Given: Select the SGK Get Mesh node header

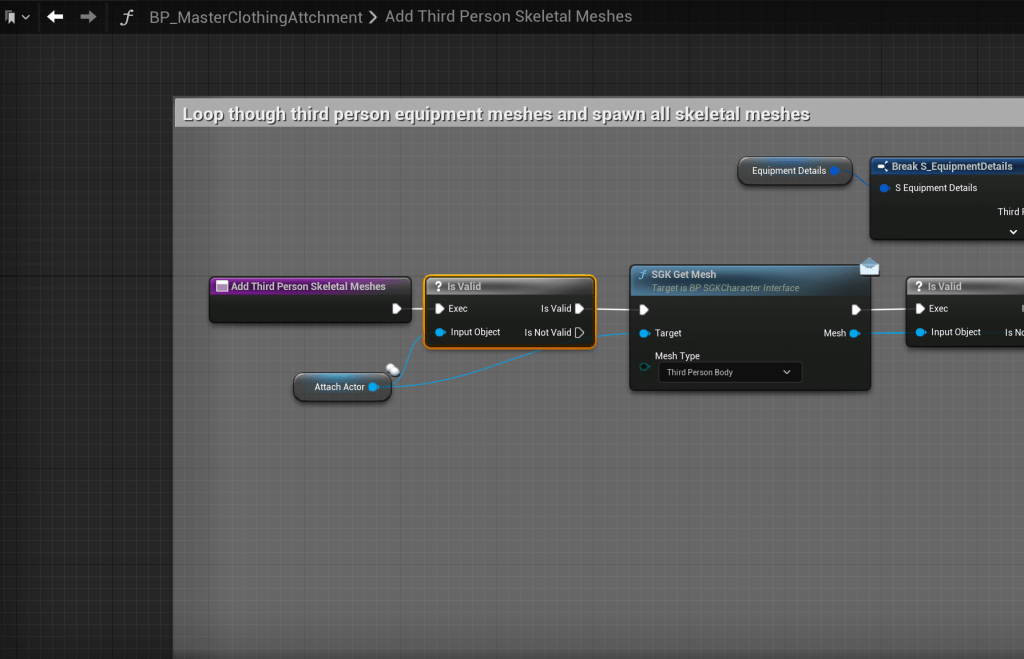Looking at the screenshot, I should 750,281.
